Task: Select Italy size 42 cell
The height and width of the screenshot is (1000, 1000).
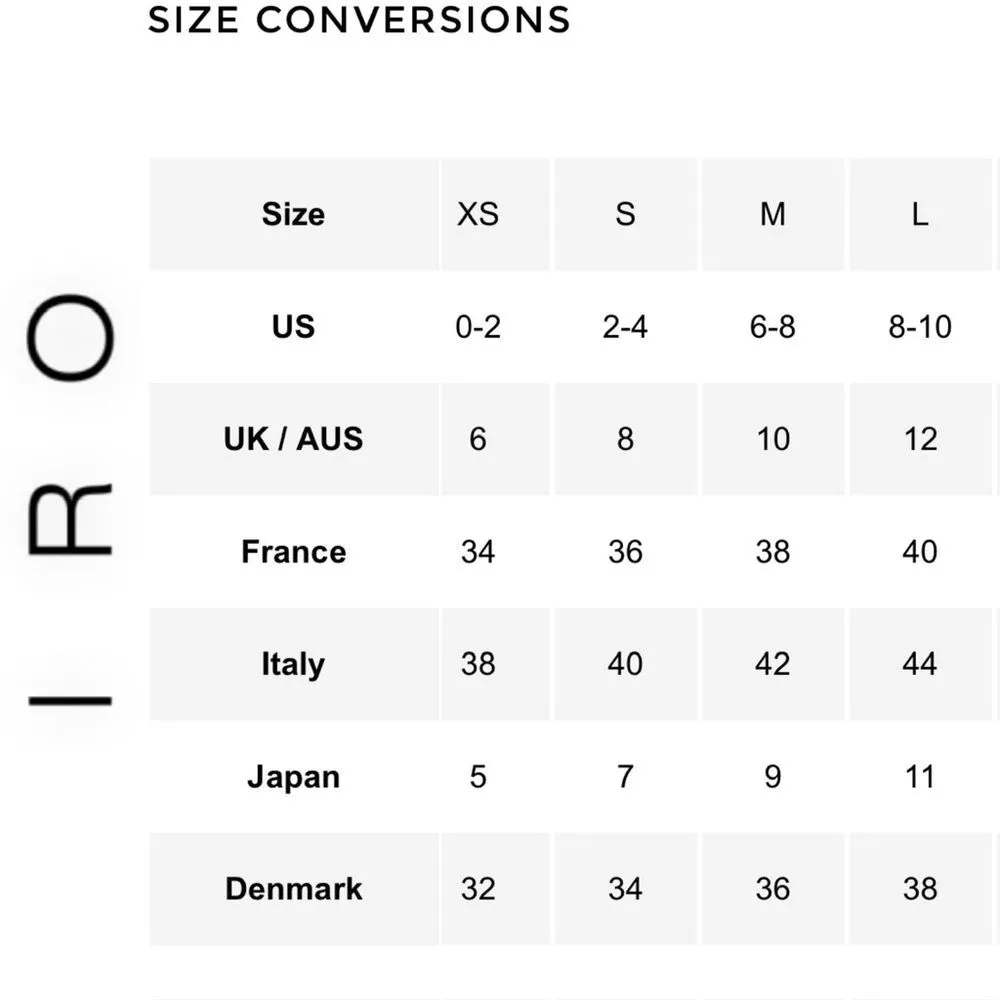Action: tap(772, 664)
